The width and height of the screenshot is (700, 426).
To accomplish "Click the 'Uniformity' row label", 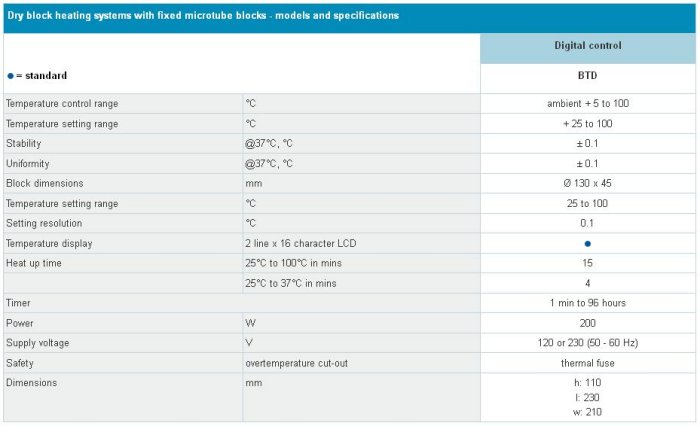I will pos(28,164).
